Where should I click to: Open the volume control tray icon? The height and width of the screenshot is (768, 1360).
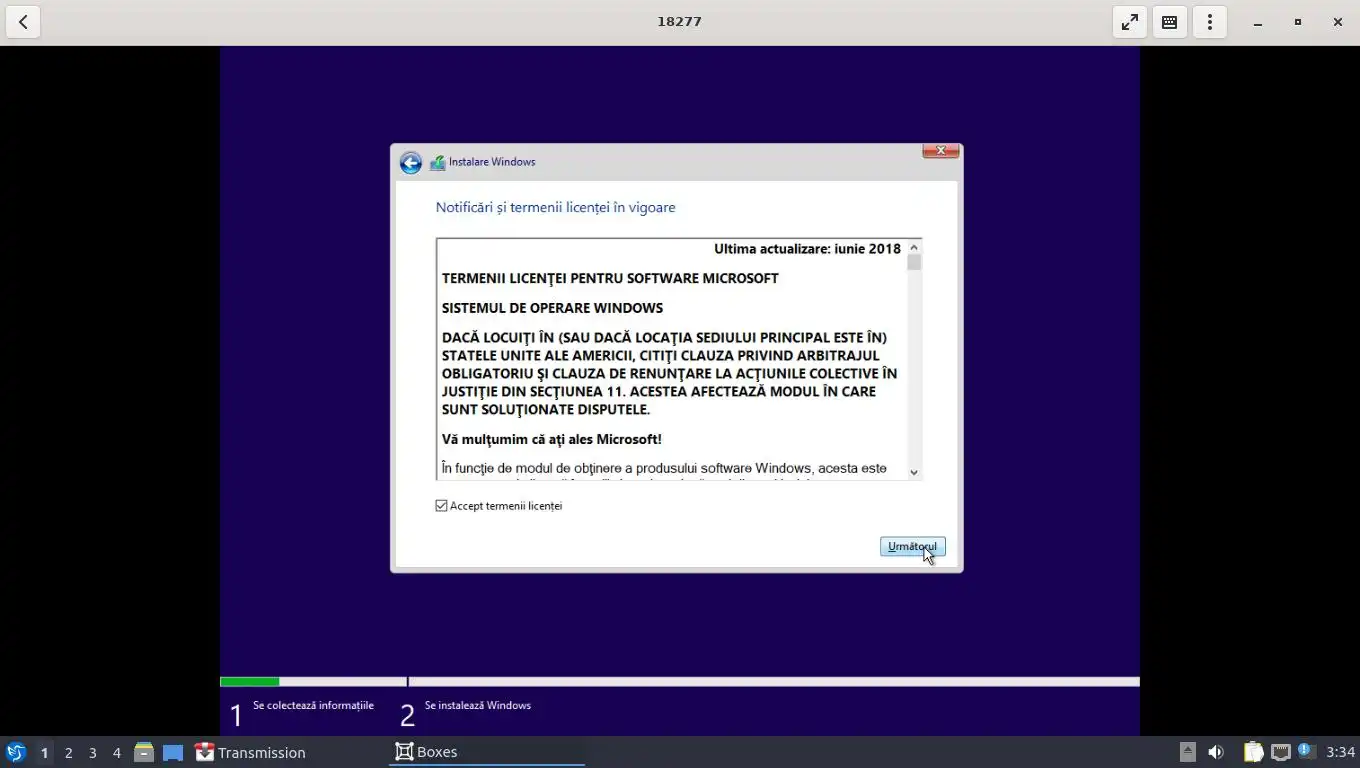1216,752
